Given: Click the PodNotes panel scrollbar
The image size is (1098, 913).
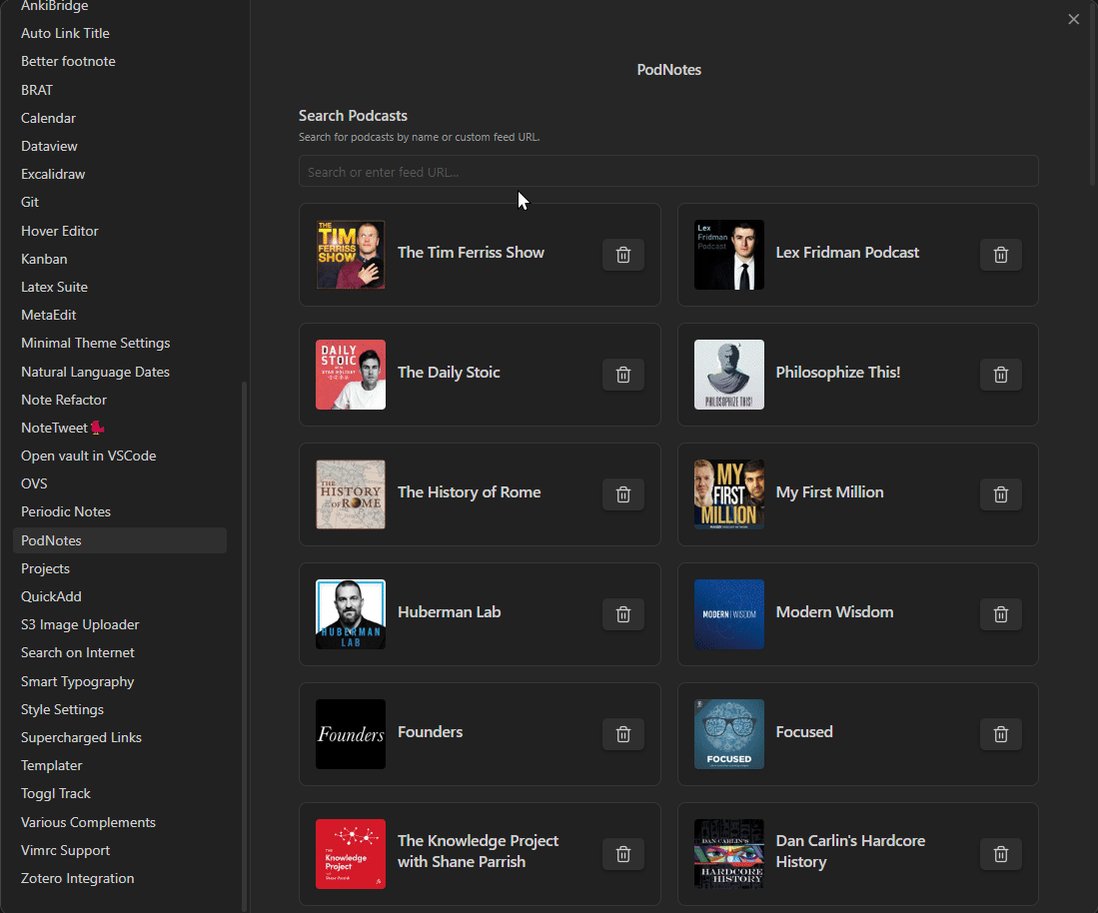Looking at the screenshot, I should (x=1092, y=94).
